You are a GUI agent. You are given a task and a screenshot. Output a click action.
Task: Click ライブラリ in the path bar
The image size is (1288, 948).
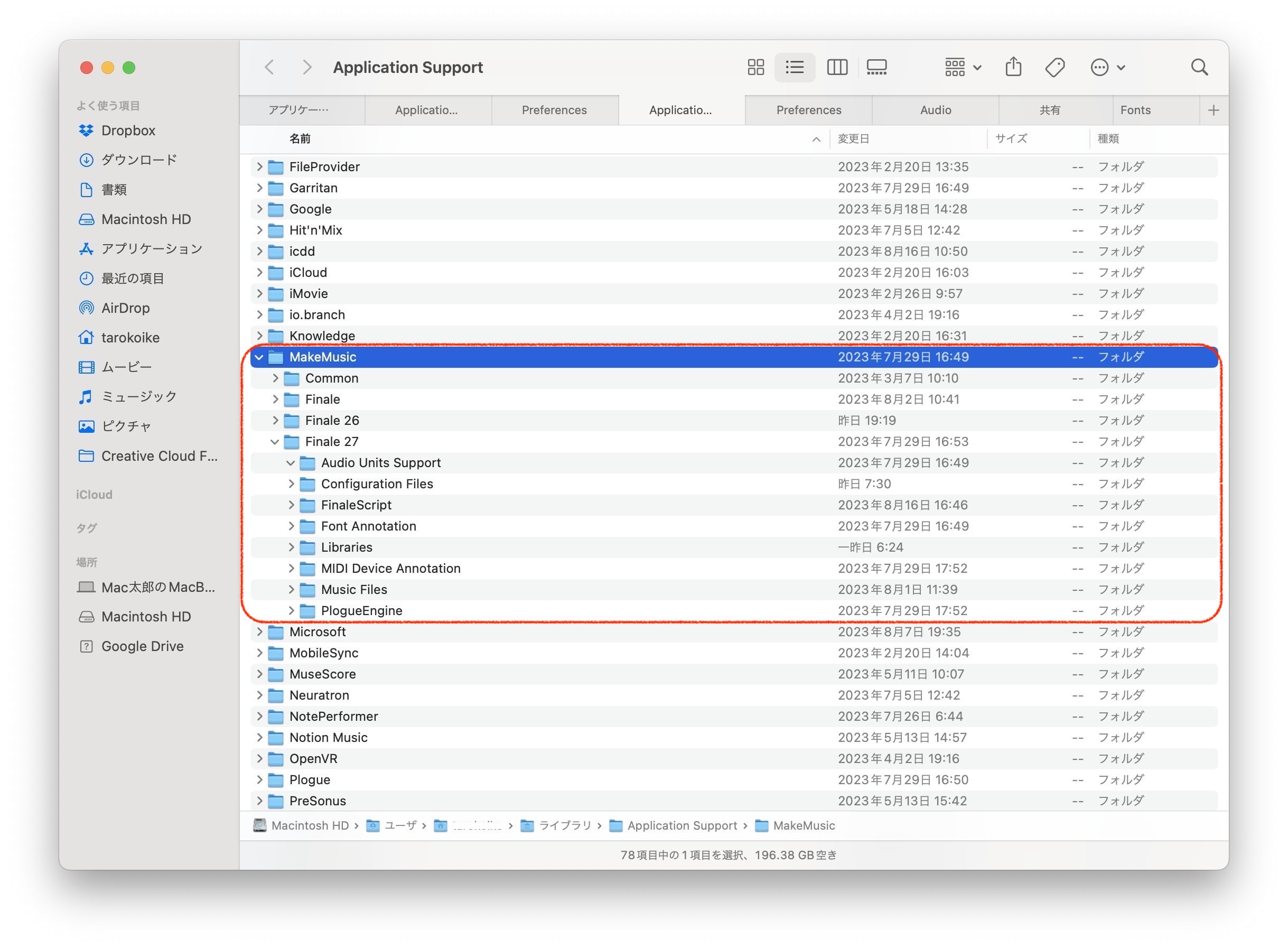(556, 825)
